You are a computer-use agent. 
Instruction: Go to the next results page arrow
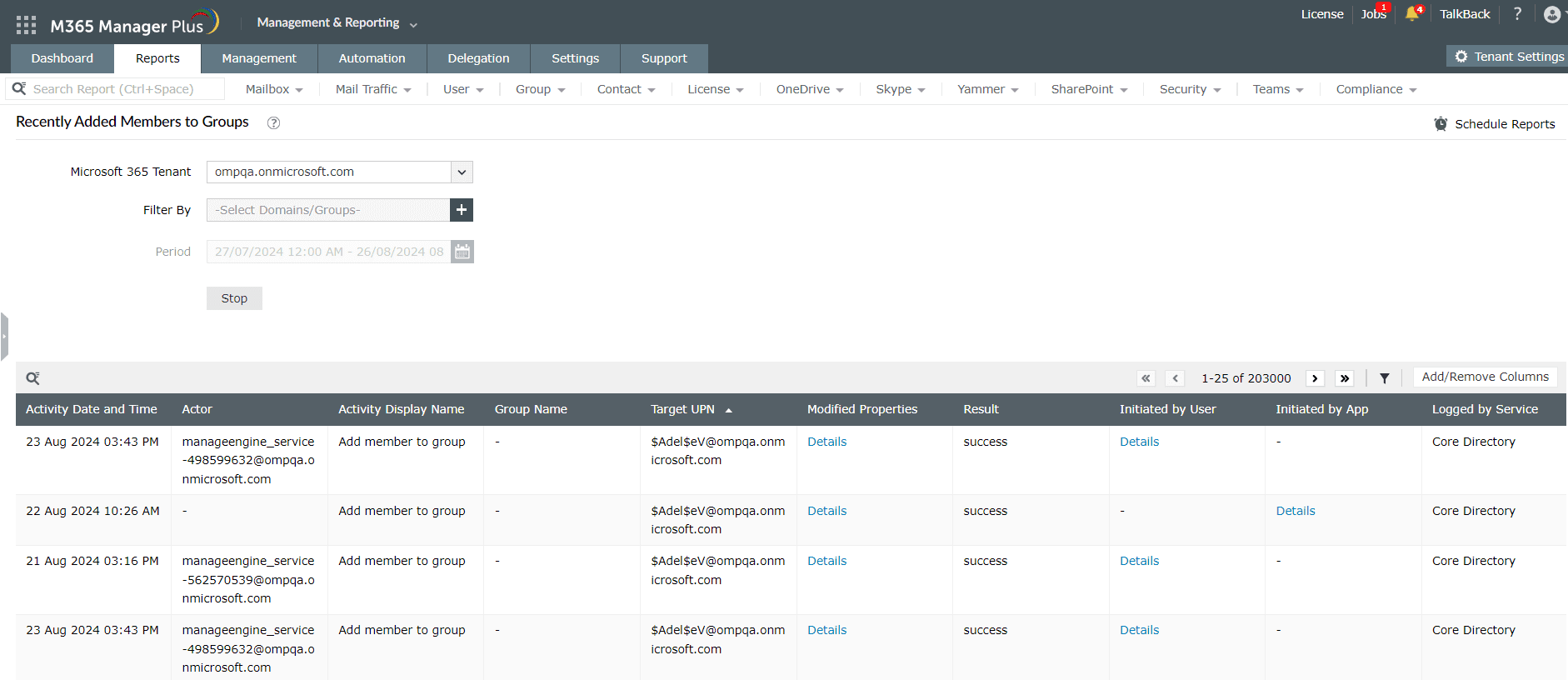1315,378
